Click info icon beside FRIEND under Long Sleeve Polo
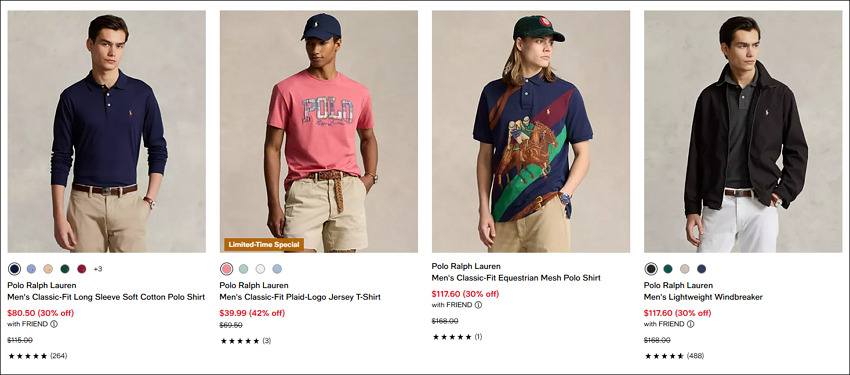The image size is (850, 375). click(x=54, y=324)
